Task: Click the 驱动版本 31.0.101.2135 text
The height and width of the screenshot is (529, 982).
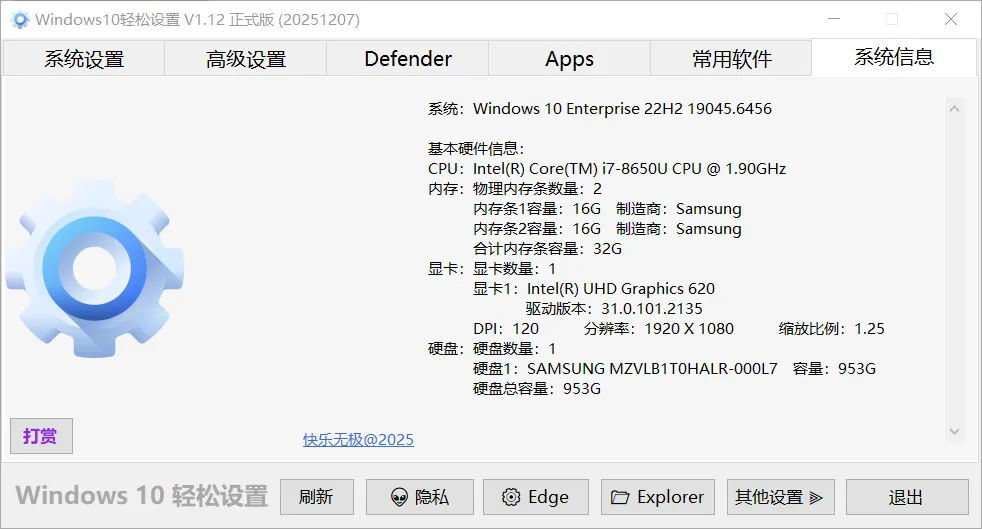Action: pyautogui.click(x=614, y=309)
